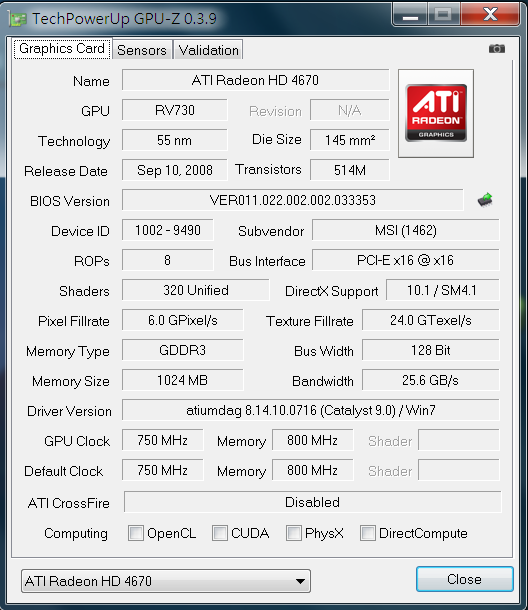
Task: Click the GPU-Z title bar app icon
Action: 18,19
